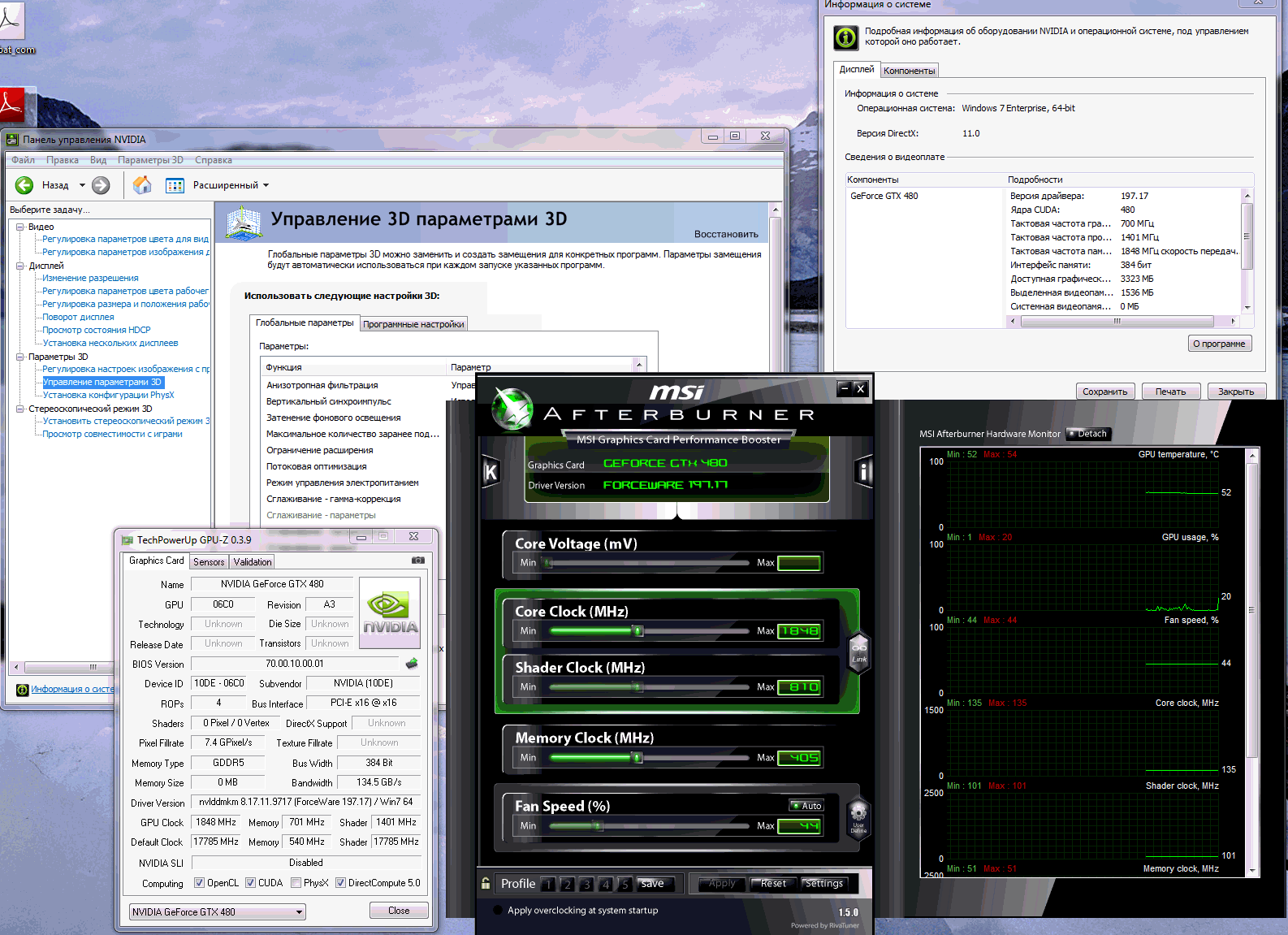Click the GPU-Z screenshot camera icon
1288x935 pixels.
click(417, 561)
